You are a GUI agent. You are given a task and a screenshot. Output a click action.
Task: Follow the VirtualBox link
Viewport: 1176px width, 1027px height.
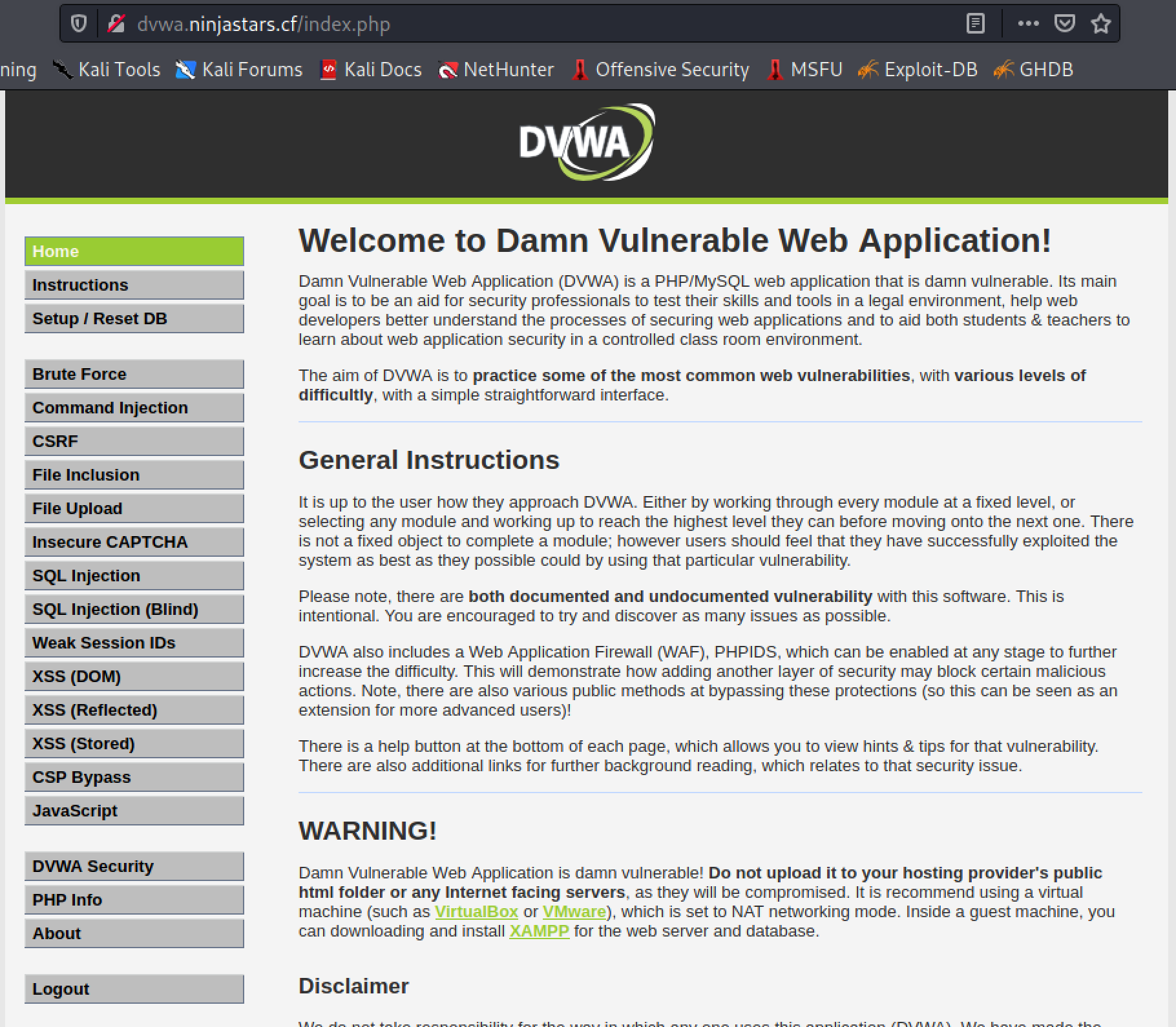click(476, 911)
